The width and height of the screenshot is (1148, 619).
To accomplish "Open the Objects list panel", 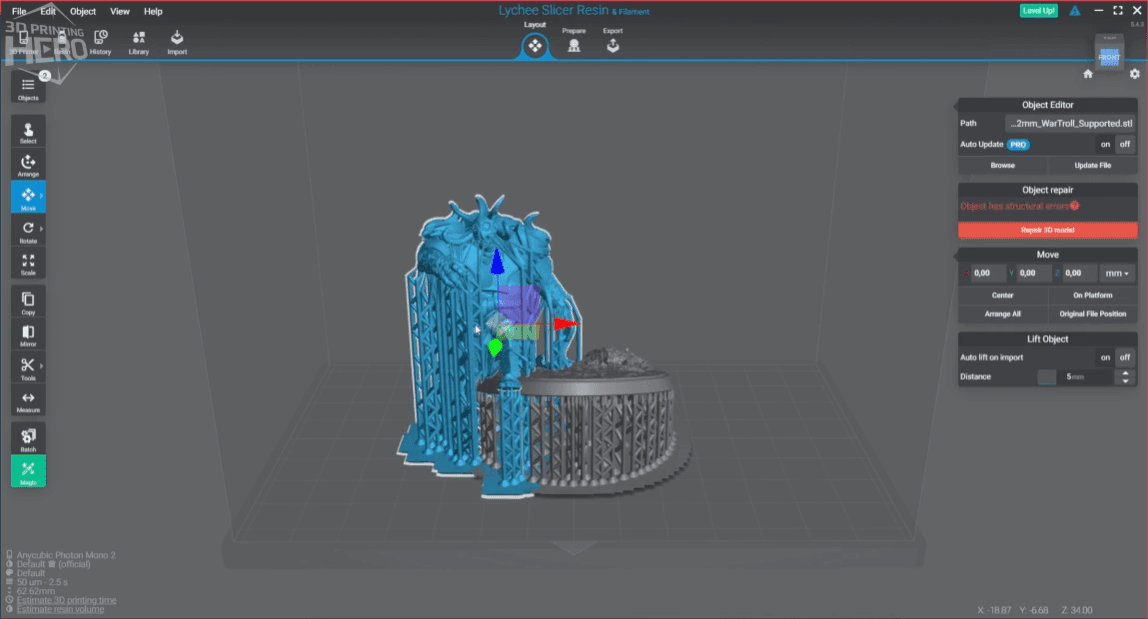I will pyautogui.click(x=28, y=88).
